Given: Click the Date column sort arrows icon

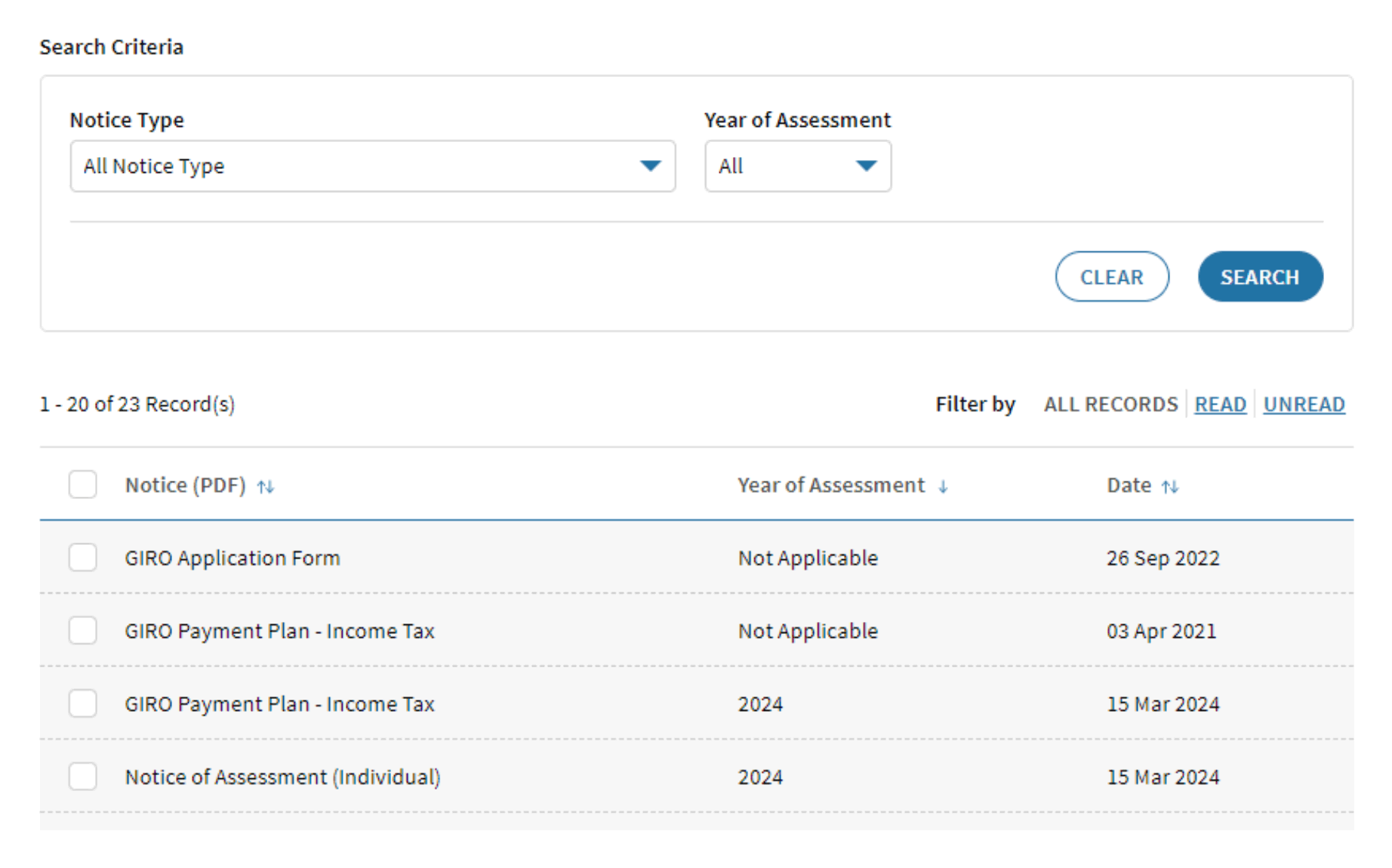Looking at the screenshot, I should 1169,487.
